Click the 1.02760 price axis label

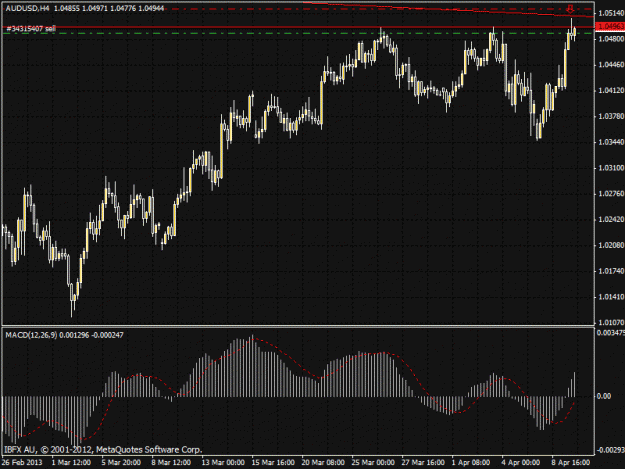[x=611, y=194]
